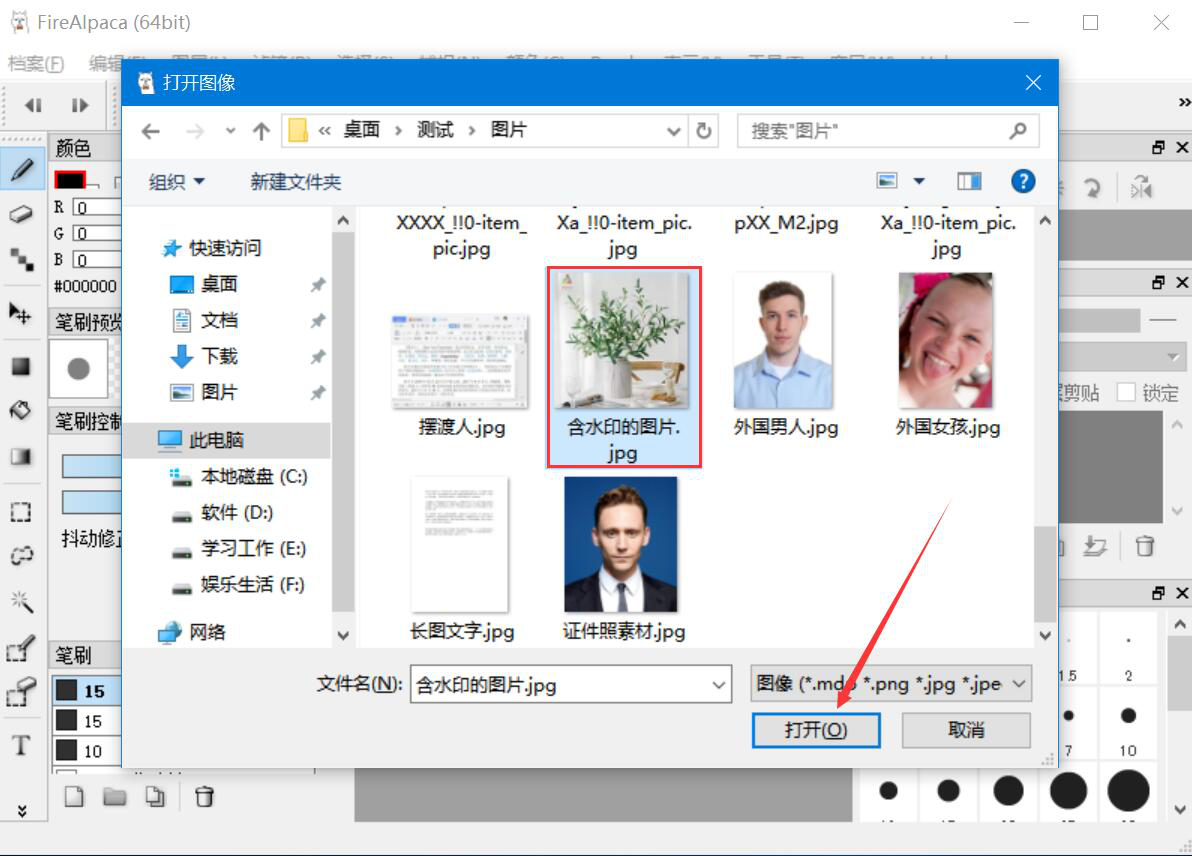The height and width of the screenshot is (856, 1192).
Task: Open the file type filter dropdown
Action: [x=1019, y=683]
